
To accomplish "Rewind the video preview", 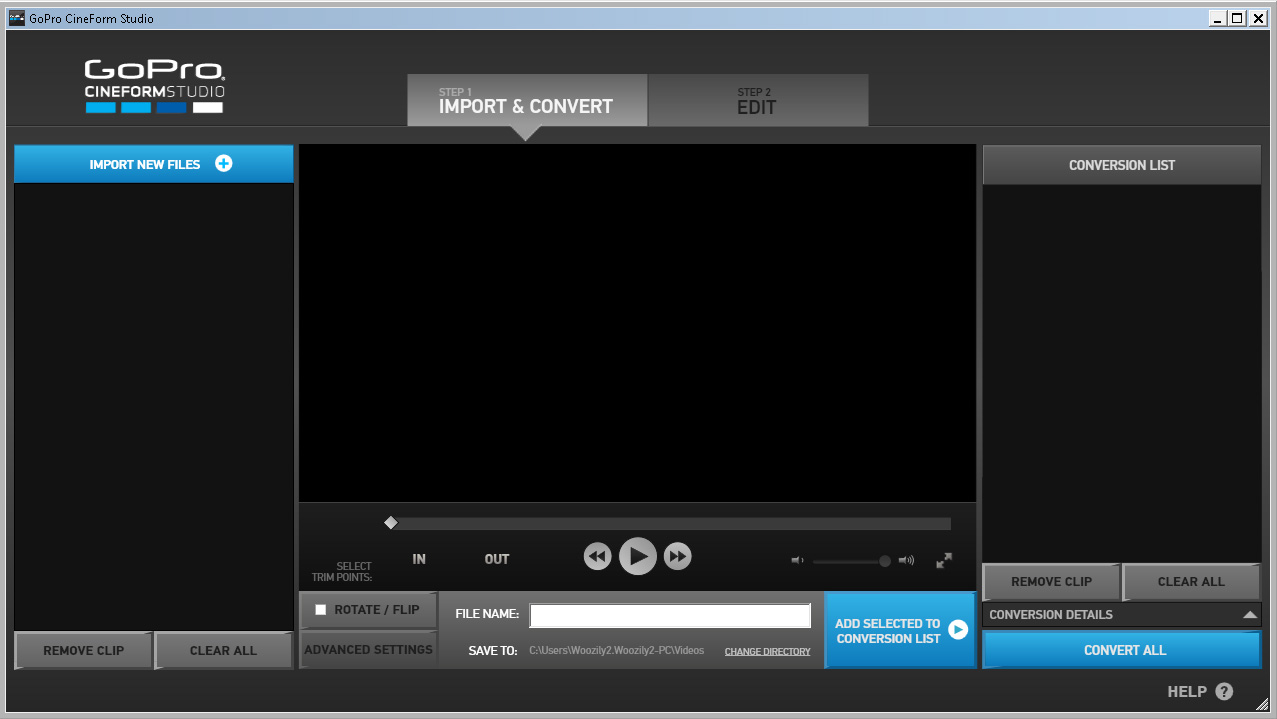I will pyautogui.click(x=597, y=557).
